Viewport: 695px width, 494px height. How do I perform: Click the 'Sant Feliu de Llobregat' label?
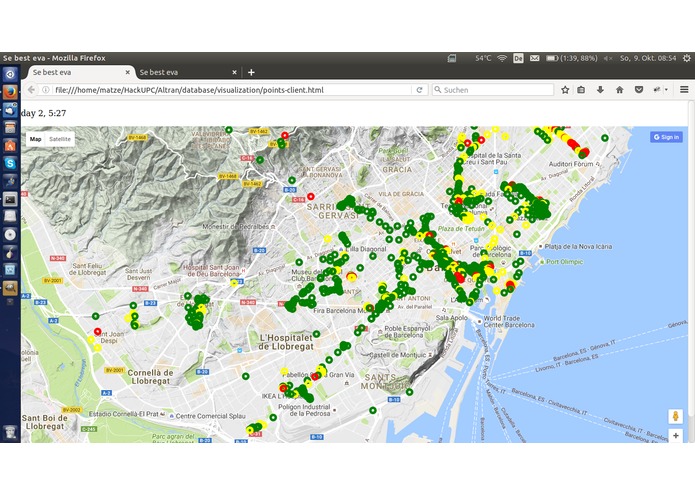point(87,269)
